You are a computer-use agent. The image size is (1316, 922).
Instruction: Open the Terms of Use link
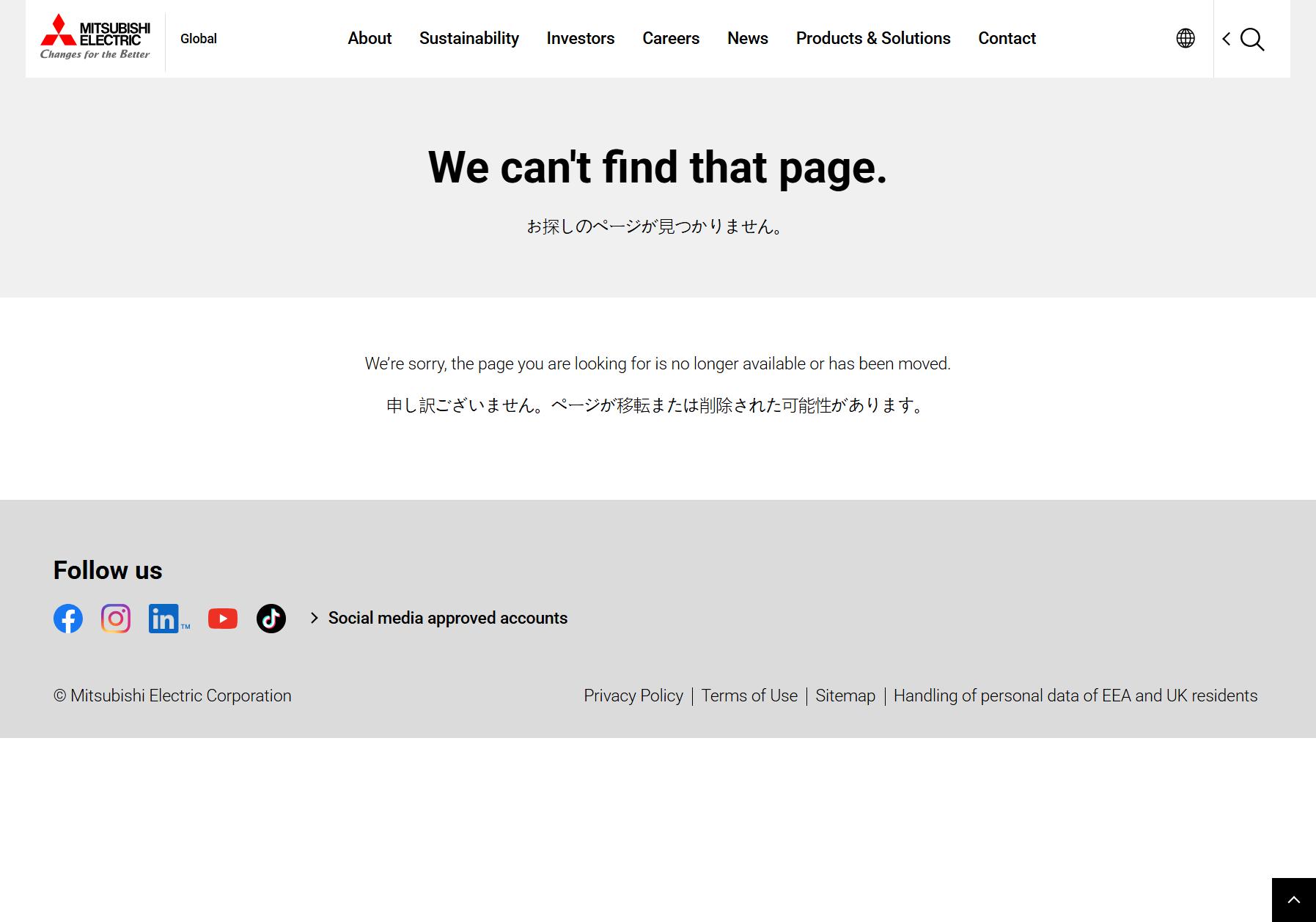(749, 696)
